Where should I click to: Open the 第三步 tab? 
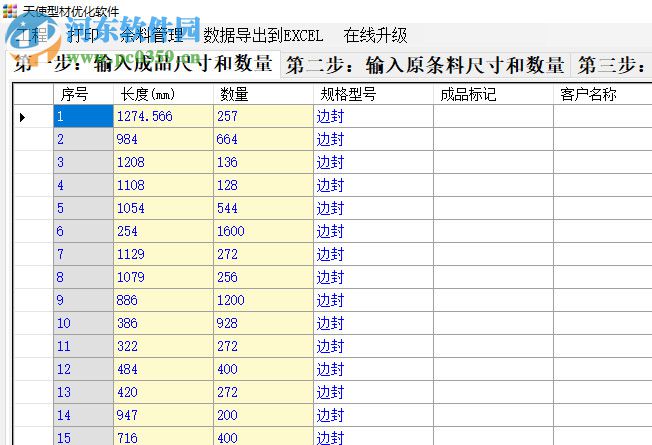point(612,65)
